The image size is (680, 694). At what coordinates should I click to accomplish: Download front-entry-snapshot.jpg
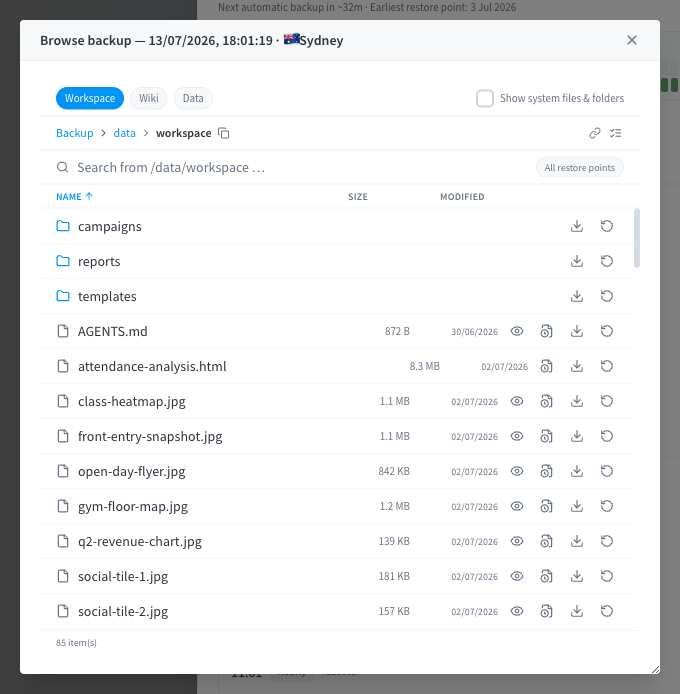tap(576, 436)
